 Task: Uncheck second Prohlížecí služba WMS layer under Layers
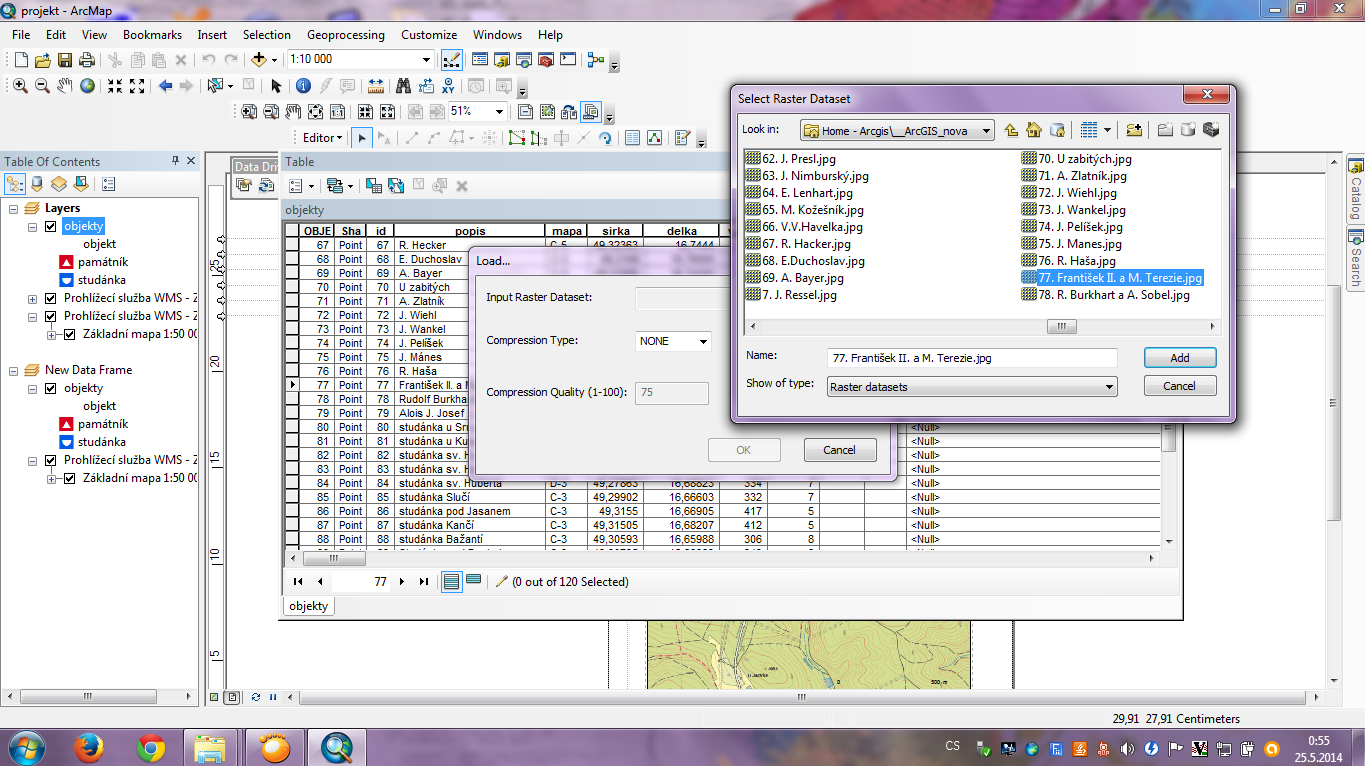click(x=51, y=316)
